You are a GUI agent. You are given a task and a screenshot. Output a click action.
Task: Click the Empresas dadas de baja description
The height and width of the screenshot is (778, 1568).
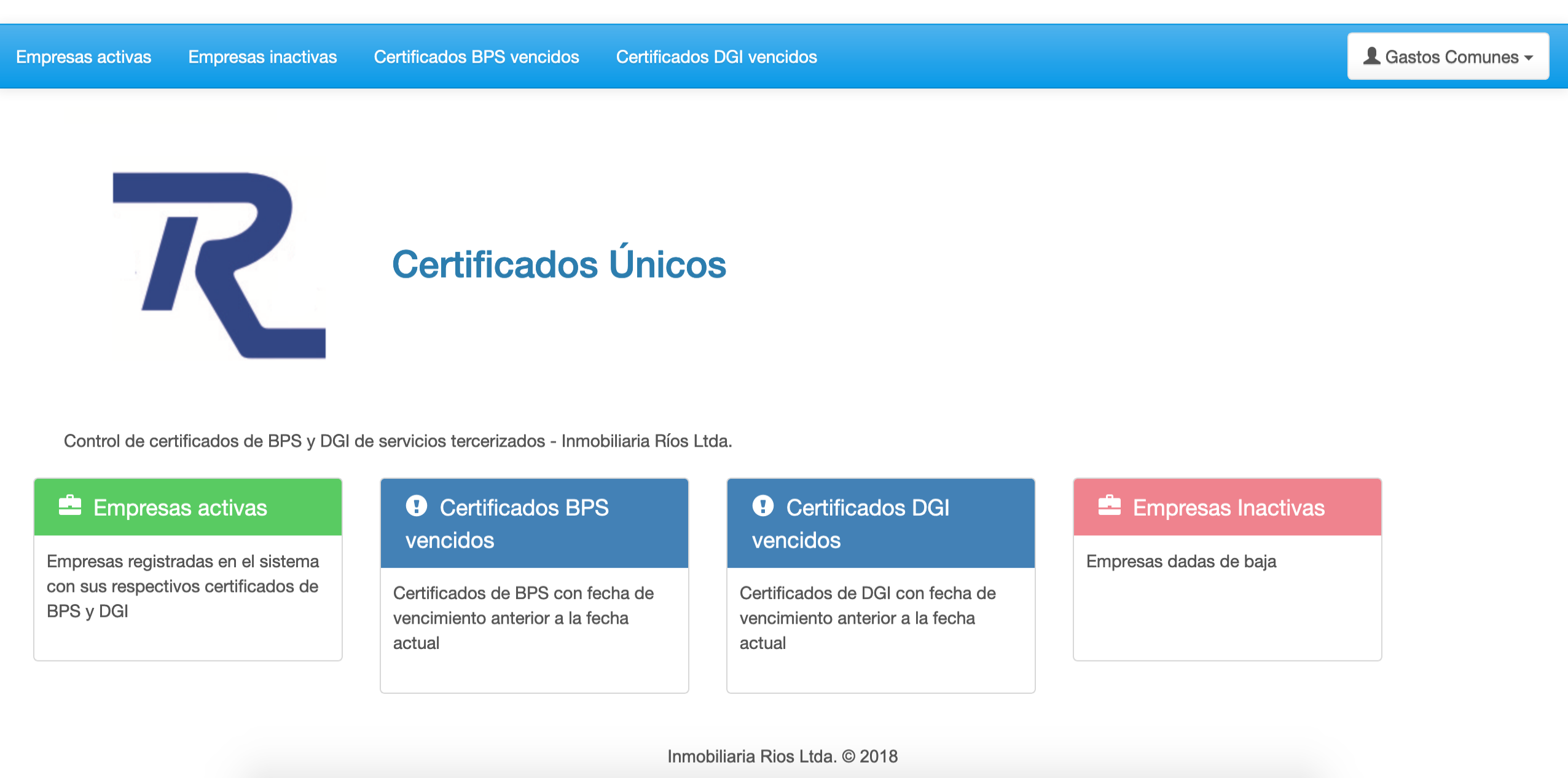coord(1181,561)
